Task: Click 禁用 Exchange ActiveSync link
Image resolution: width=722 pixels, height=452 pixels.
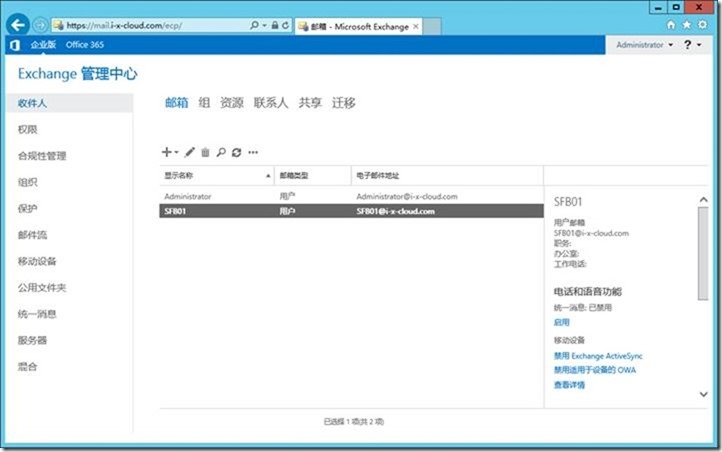Action: (x=598, y=356)
